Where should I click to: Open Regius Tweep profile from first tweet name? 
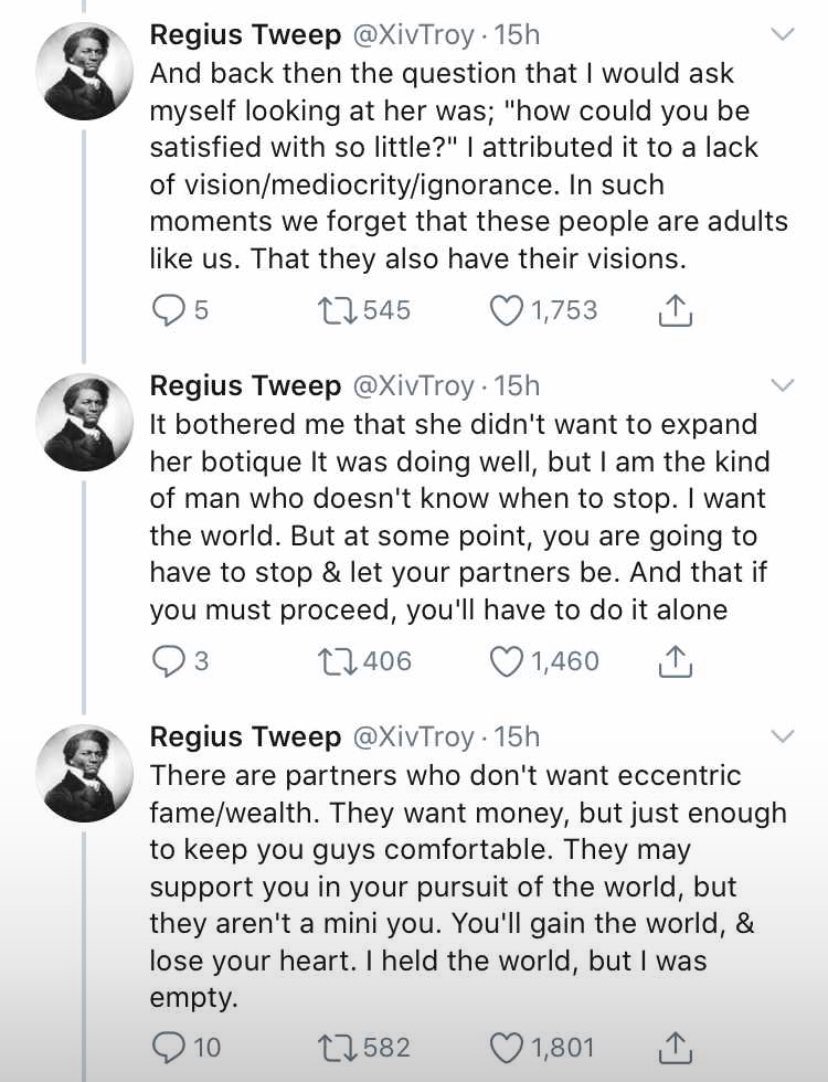[x=244, y=35]
